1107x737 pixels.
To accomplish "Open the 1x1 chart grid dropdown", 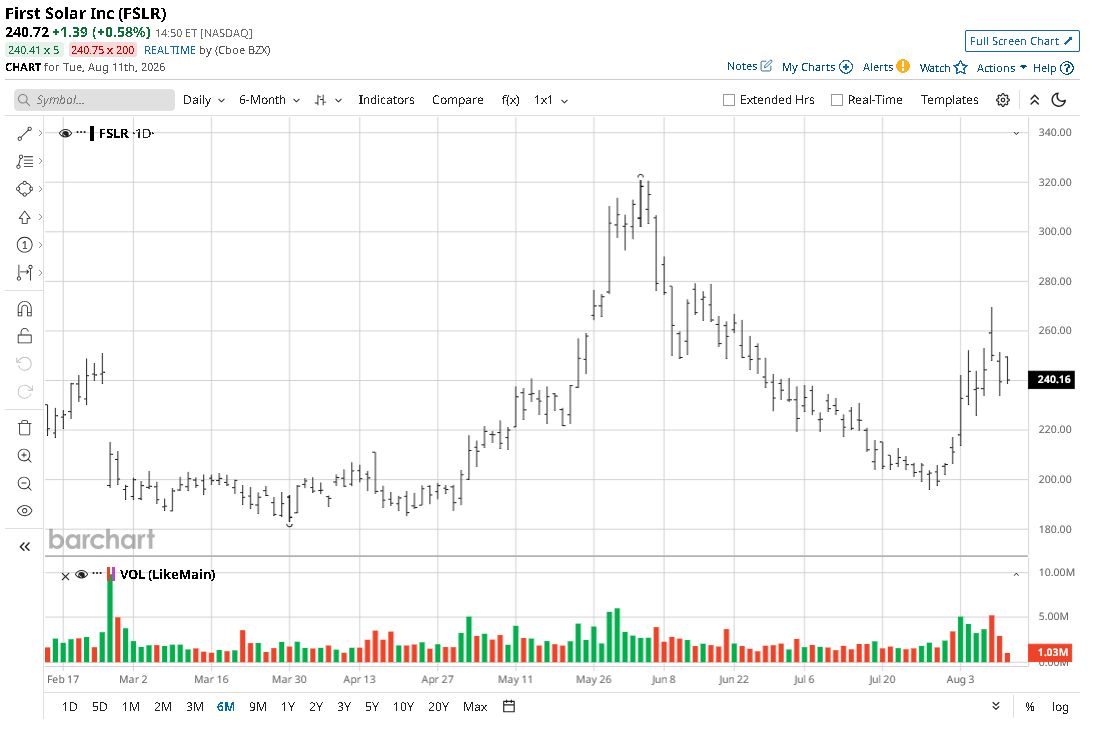I will pos(551,100).
